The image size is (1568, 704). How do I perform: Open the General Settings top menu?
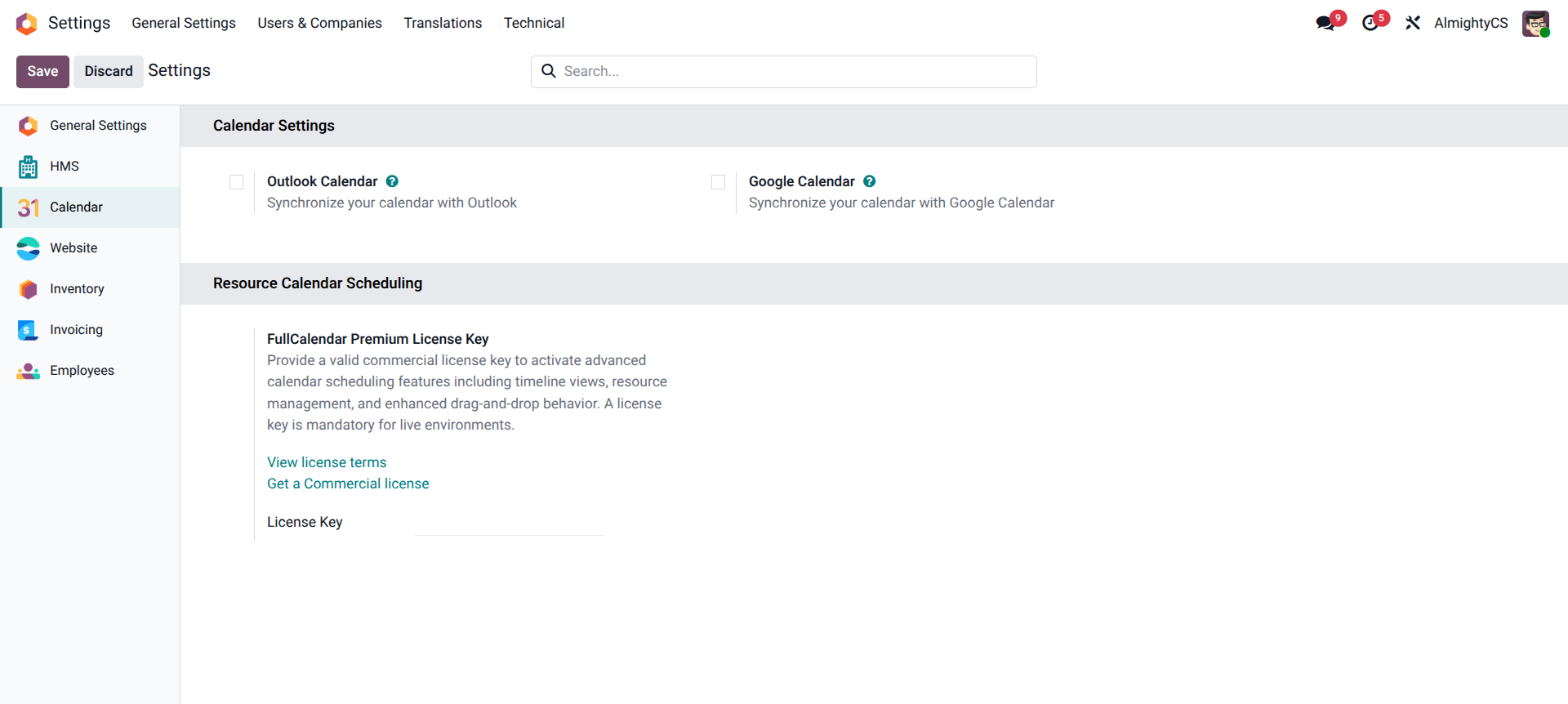(184, 23)
